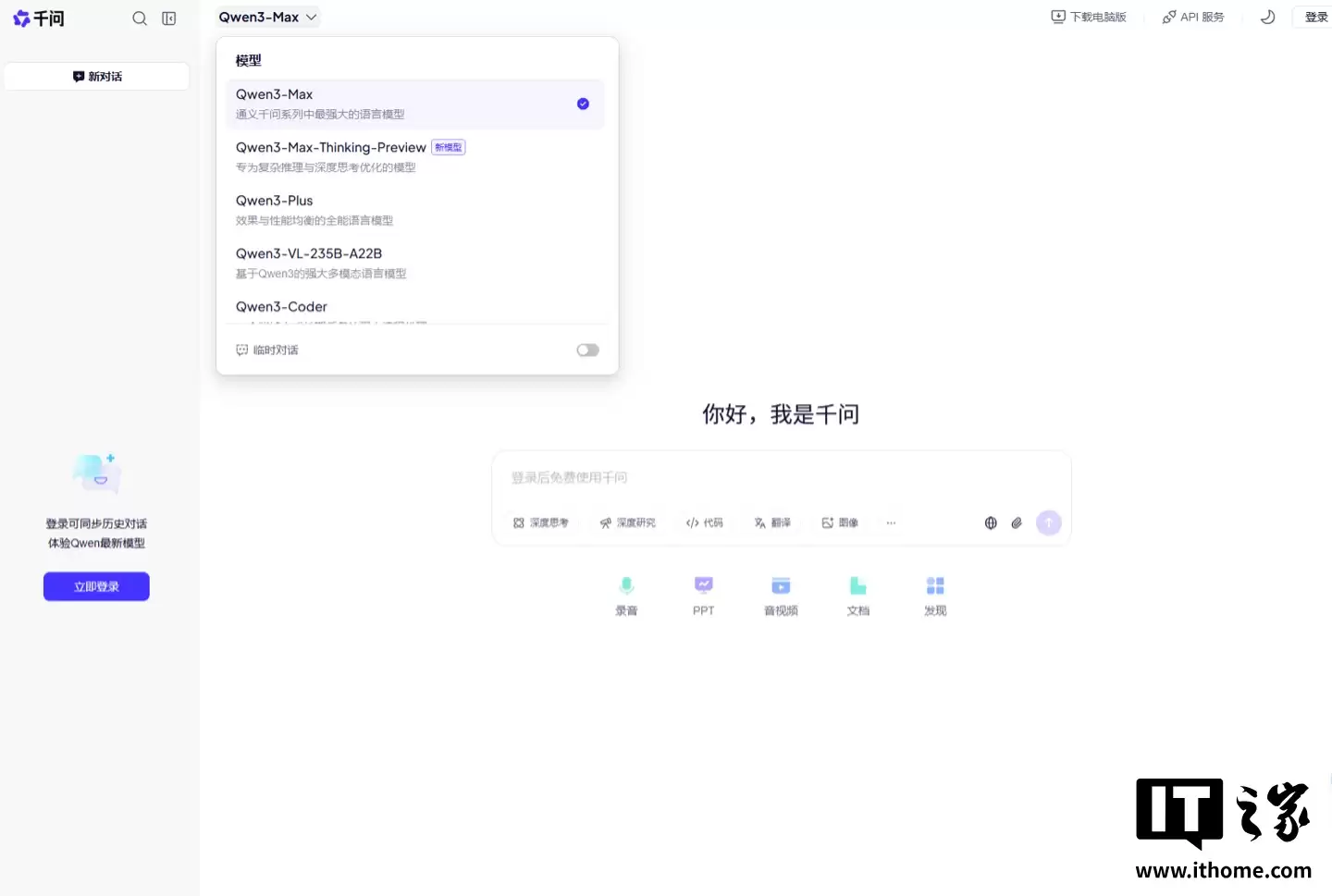Screen dimensions: 1332x896
Task: Click the 立即登录 sidebar button
Action: coord(96,585)
